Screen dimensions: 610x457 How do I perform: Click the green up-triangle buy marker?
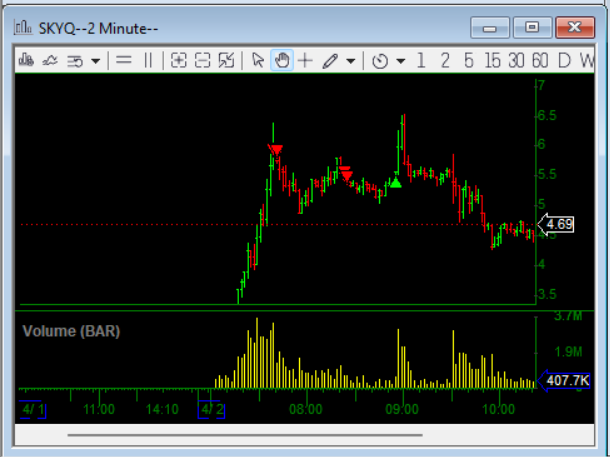click(396, 182)
